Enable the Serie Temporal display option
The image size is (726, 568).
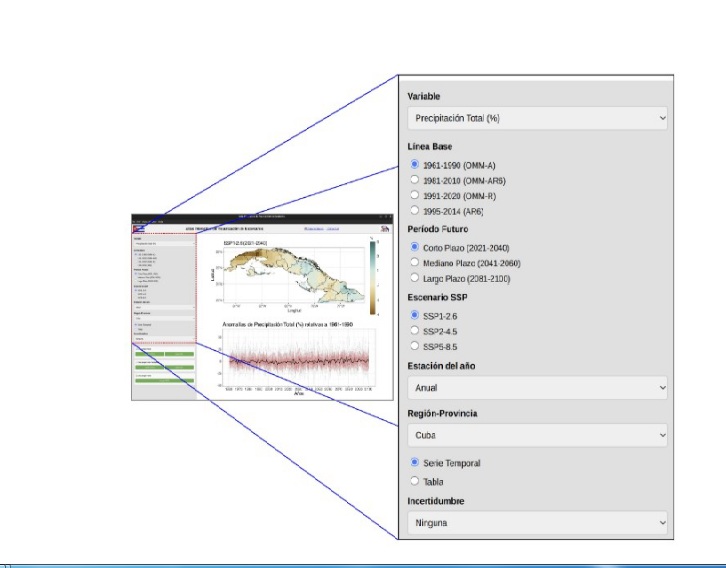[414, 462]
